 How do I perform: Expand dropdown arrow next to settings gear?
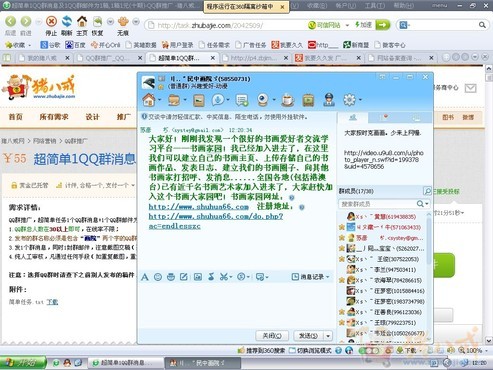[360, 100]
